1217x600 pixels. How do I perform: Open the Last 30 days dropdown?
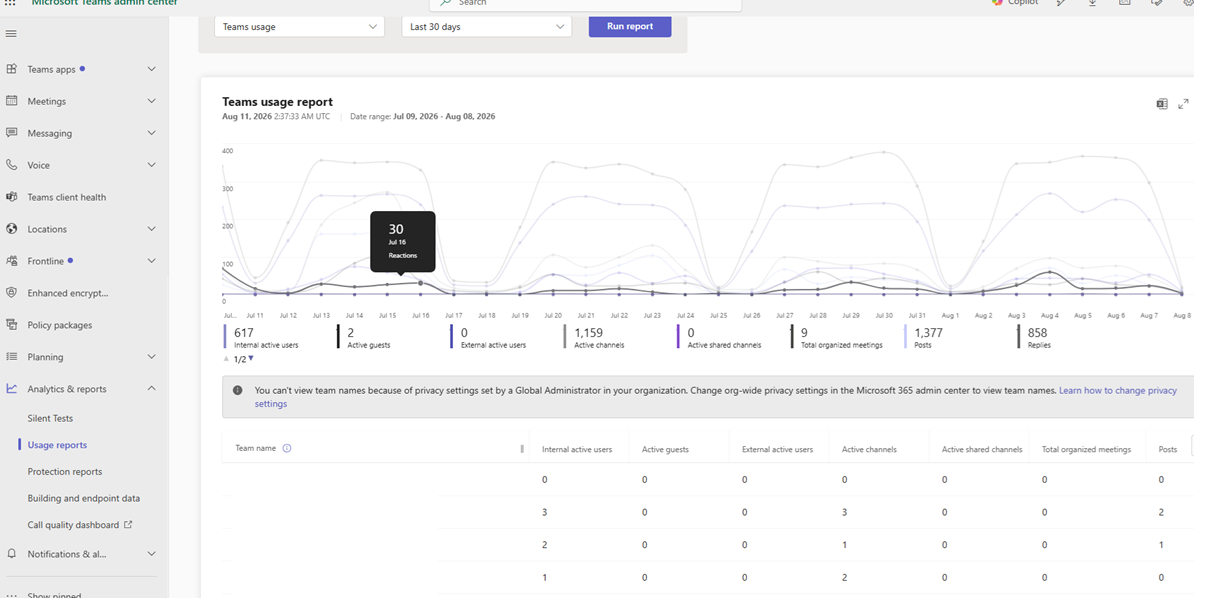point(487,27)
